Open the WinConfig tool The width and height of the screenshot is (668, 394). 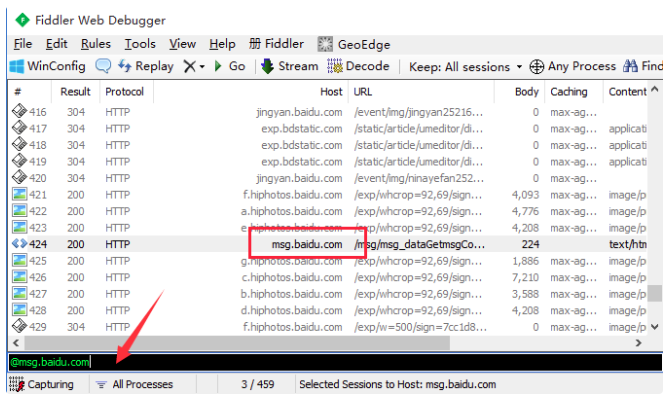(47, 66)
